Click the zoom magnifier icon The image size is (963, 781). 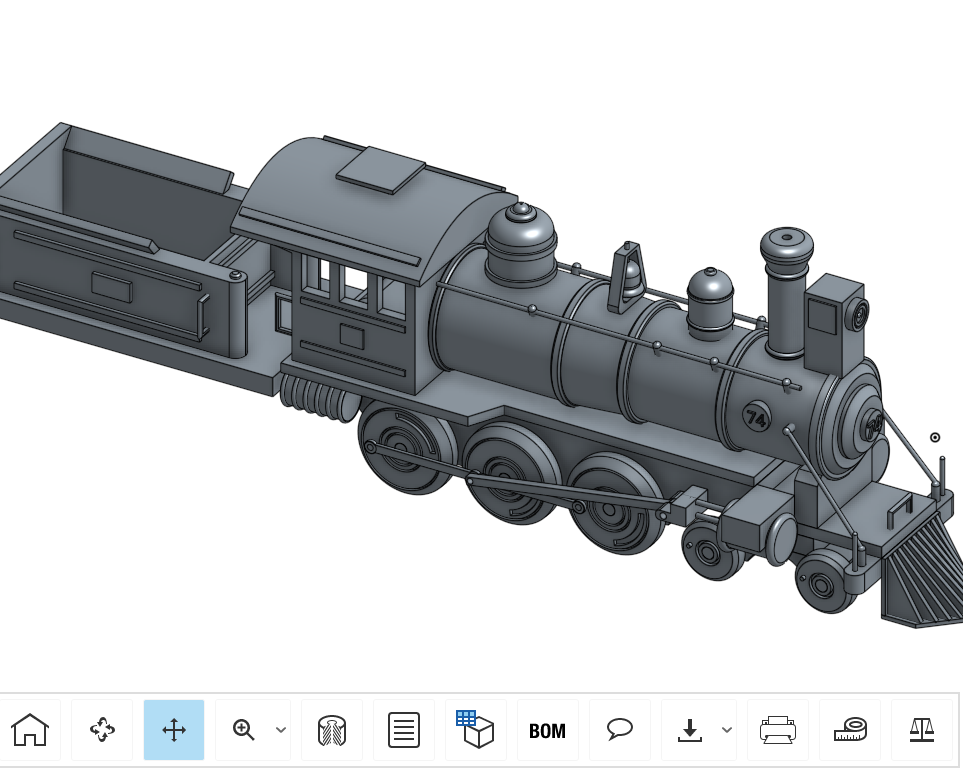pyautogui.click(x=243, y=730)
